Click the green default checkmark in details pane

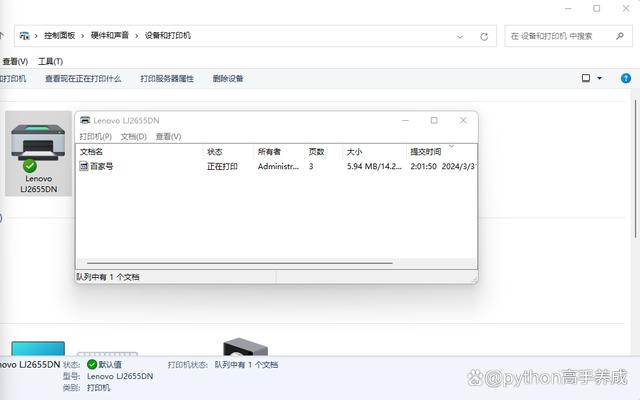92,364
